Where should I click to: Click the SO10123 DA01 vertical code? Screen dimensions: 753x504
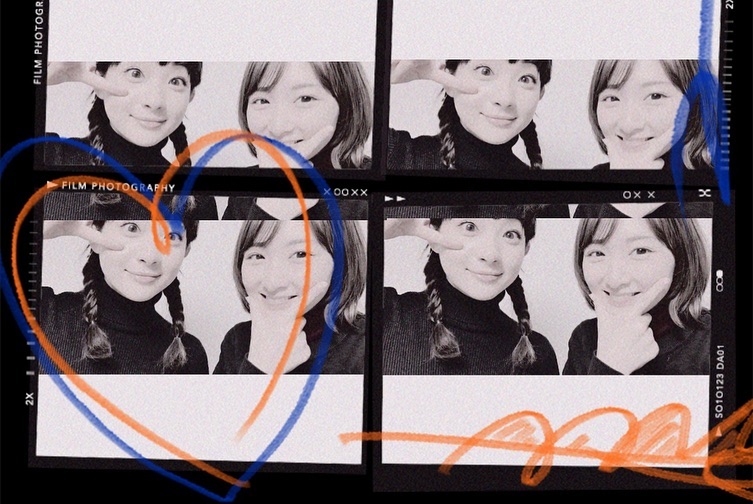(x=719, y=374)
